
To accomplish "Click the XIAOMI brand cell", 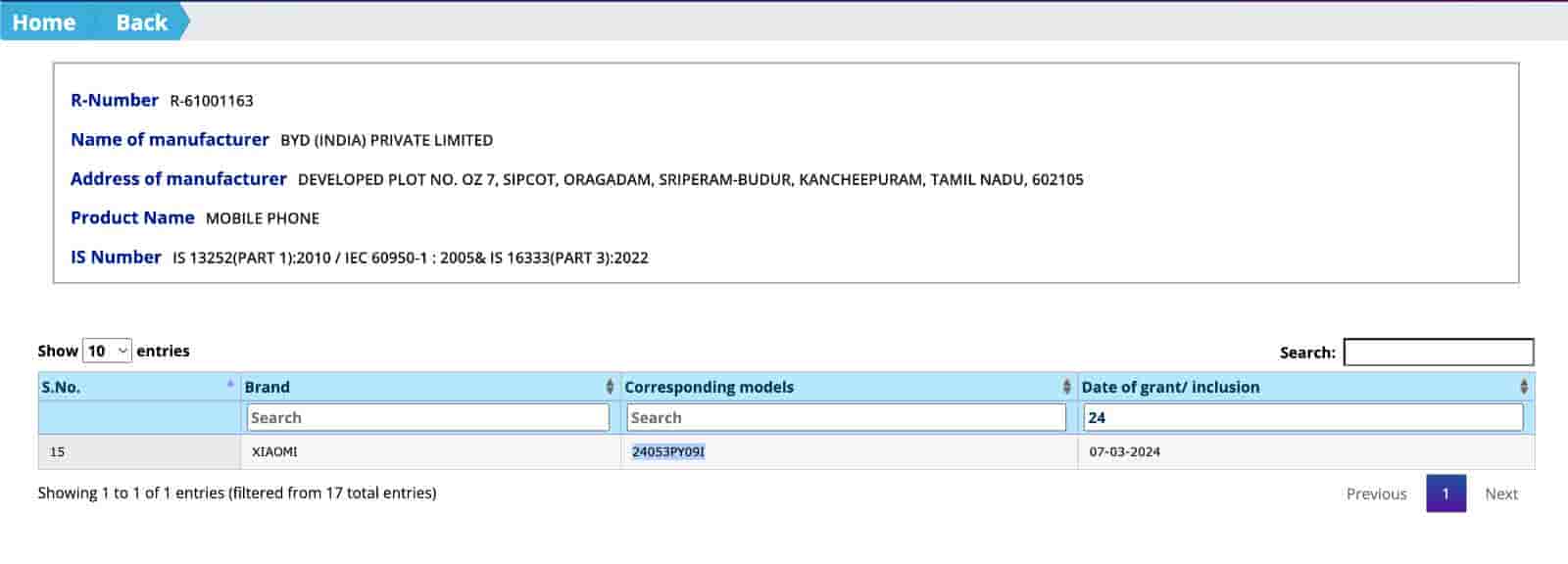I will tap(274, 452).
